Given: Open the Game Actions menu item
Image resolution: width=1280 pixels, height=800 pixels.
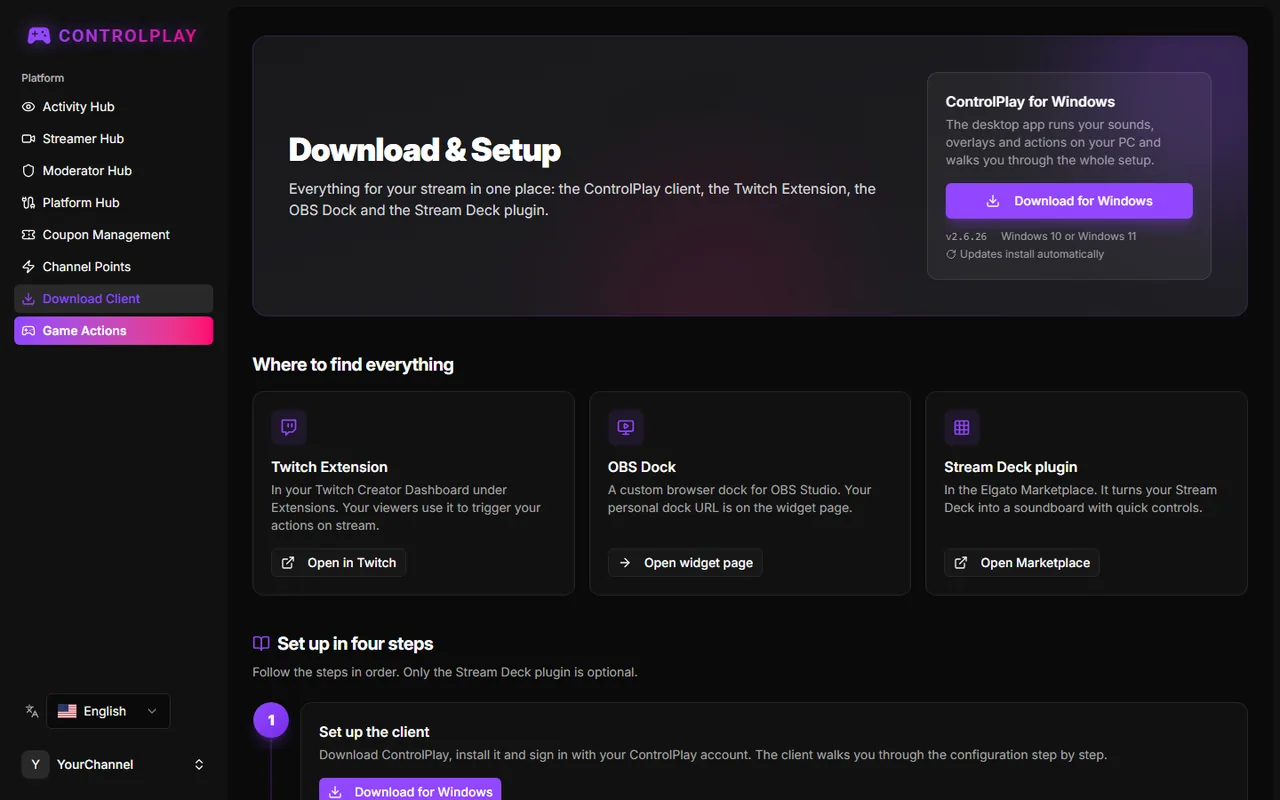Looking at the screenshot, I should (x=113, y=331).
